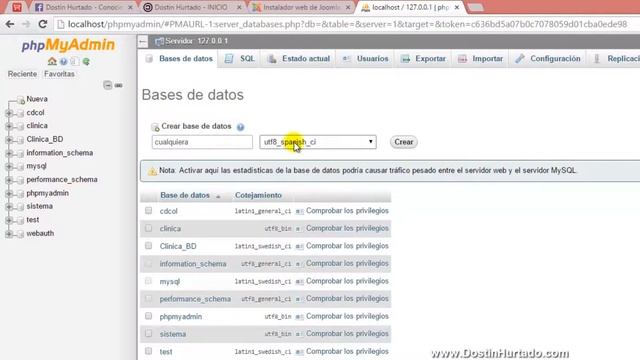Screen dimensions: 640x360
Task: Click database icon next to sistema
Action: (20, 207)
